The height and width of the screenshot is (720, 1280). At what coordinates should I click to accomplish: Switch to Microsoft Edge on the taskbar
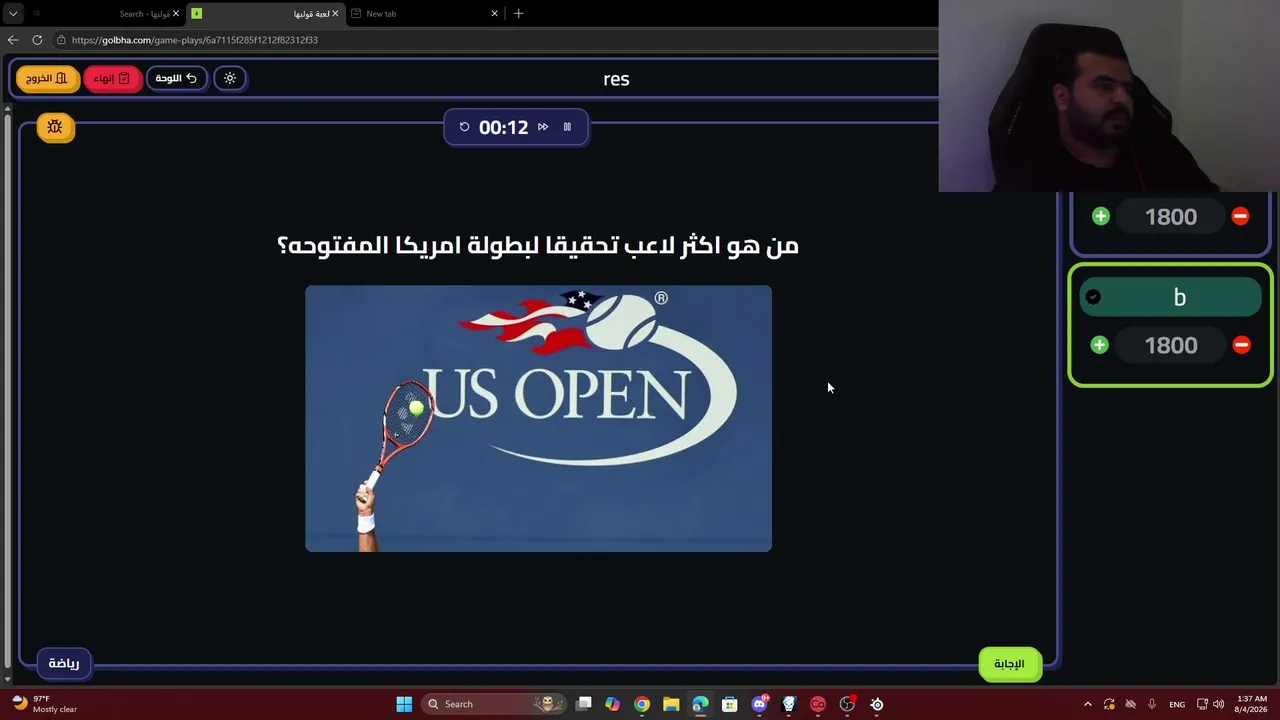[x=700, y=704]
